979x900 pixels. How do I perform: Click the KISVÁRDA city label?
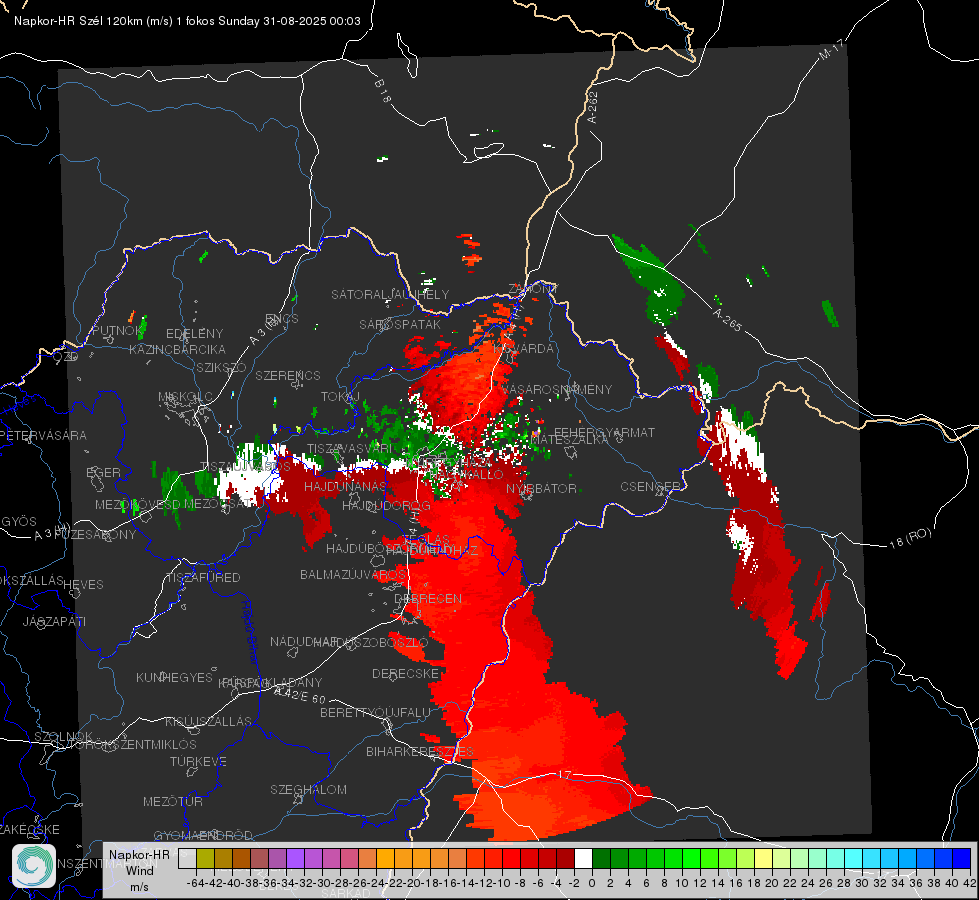(524, 349)
